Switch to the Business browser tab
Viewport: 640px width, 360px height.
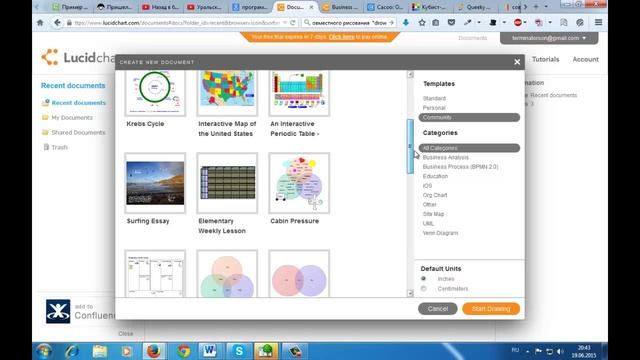pos(340,7)
